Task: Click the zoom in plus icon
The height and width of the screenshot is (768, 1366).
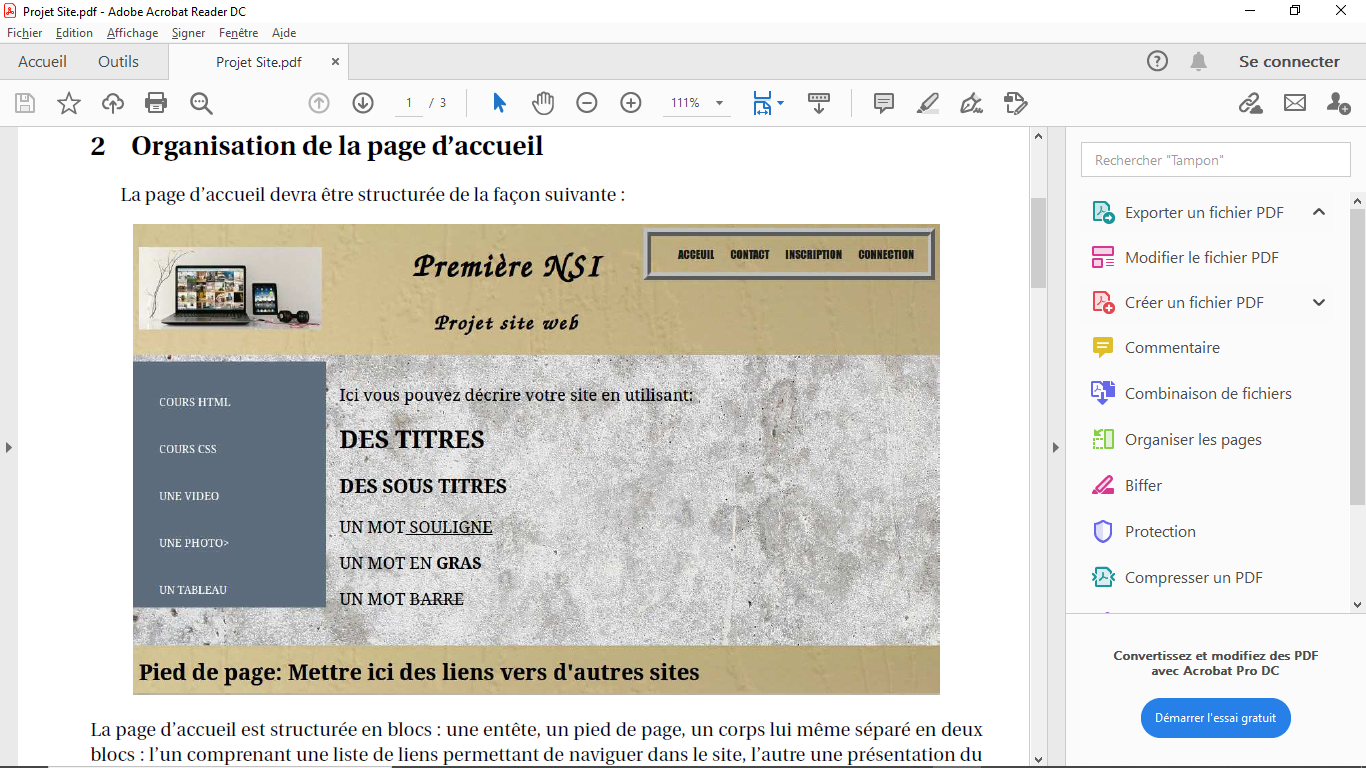Action: (630, 103)
